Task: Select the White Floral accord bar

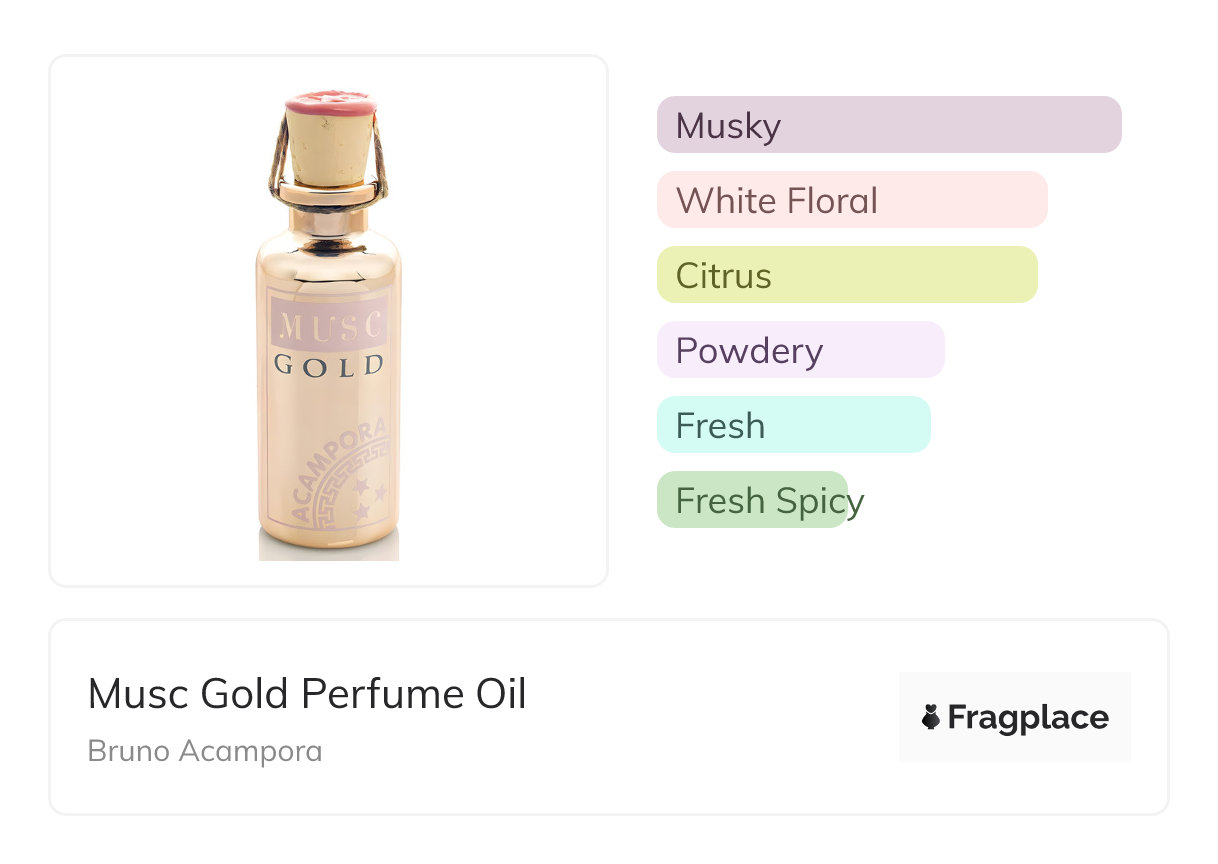Action: [851, 200]
